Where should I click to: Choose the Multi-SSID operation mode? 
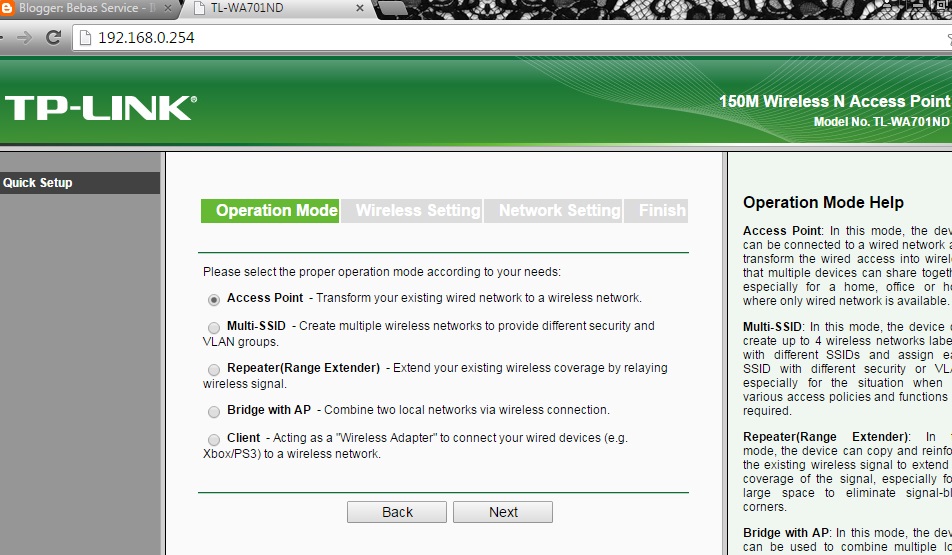[214, 327]
